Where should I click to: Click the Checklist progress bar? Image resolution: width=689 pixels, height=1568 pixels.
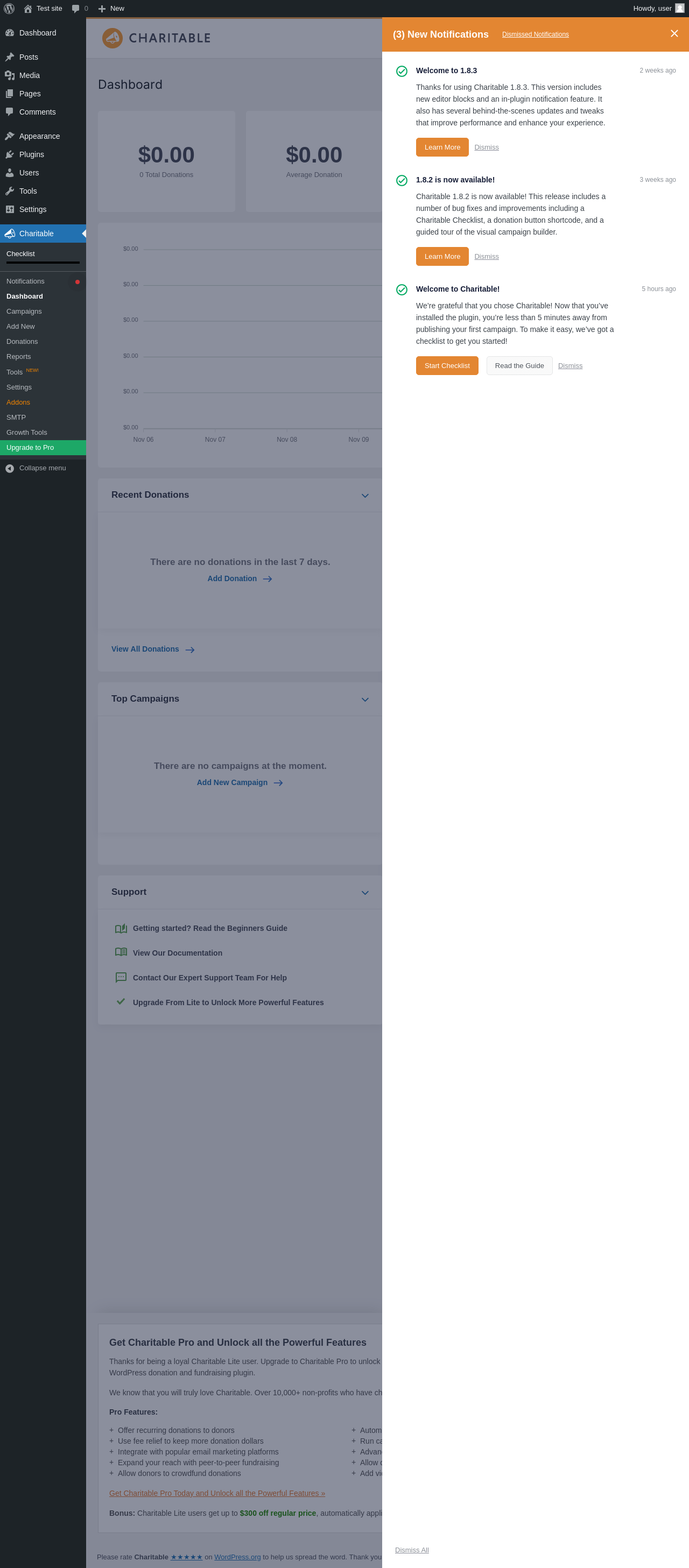pyautogui.click(x=43, y=263)
